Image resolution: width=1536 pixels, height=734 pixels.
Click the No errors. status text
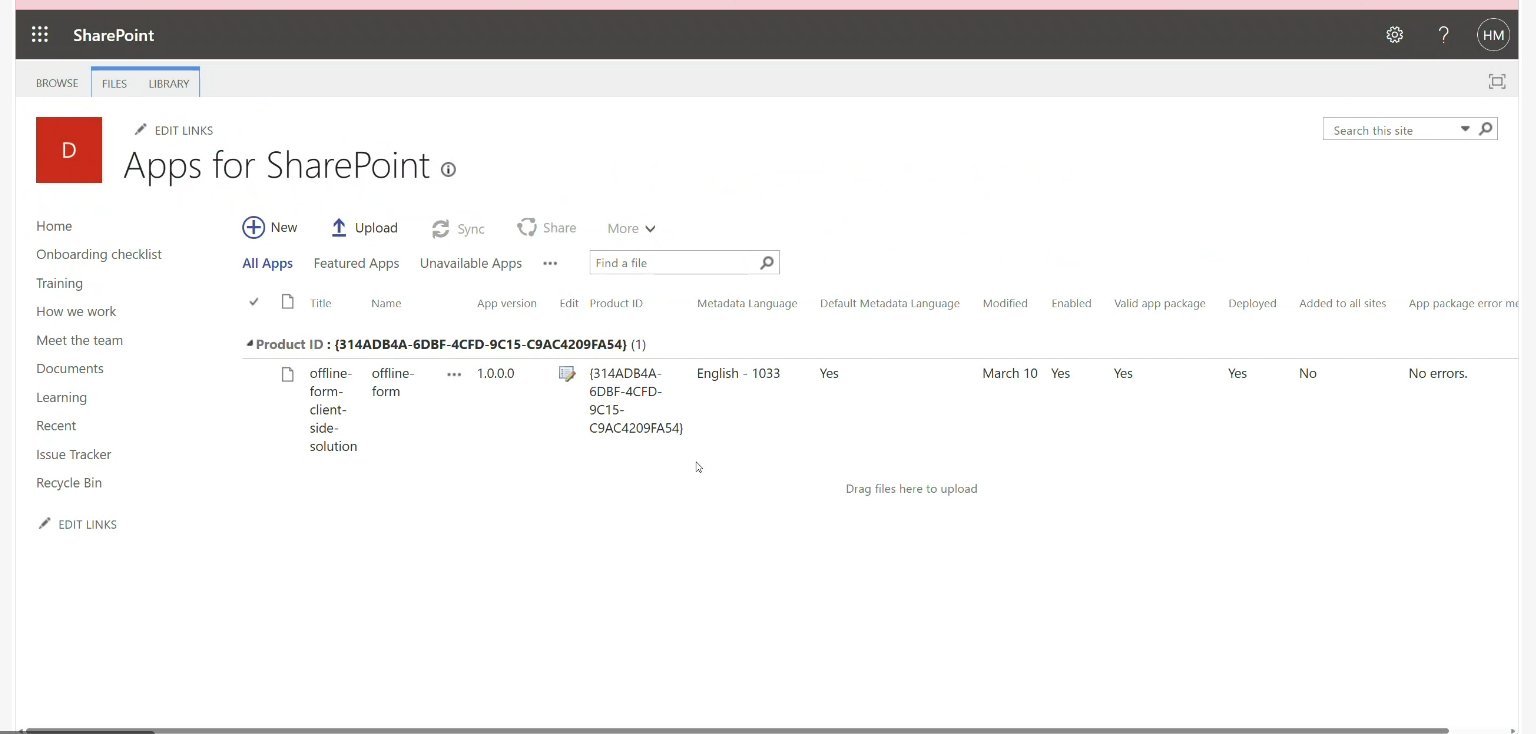pyautogui.click(x=1438, y=374)
